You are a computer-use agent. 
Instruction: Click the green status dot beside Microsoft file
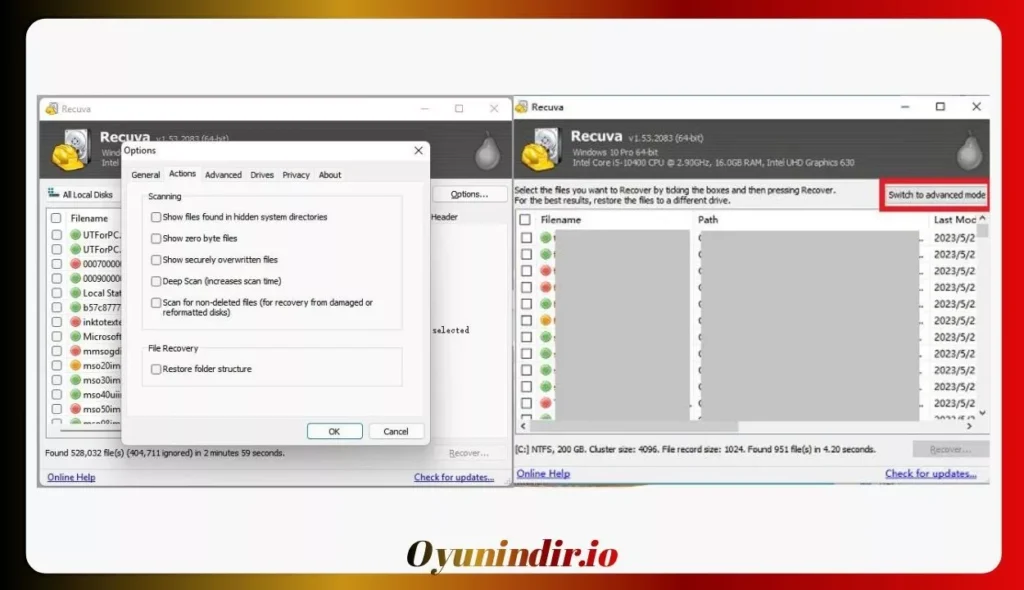click(x=76, y=336)
